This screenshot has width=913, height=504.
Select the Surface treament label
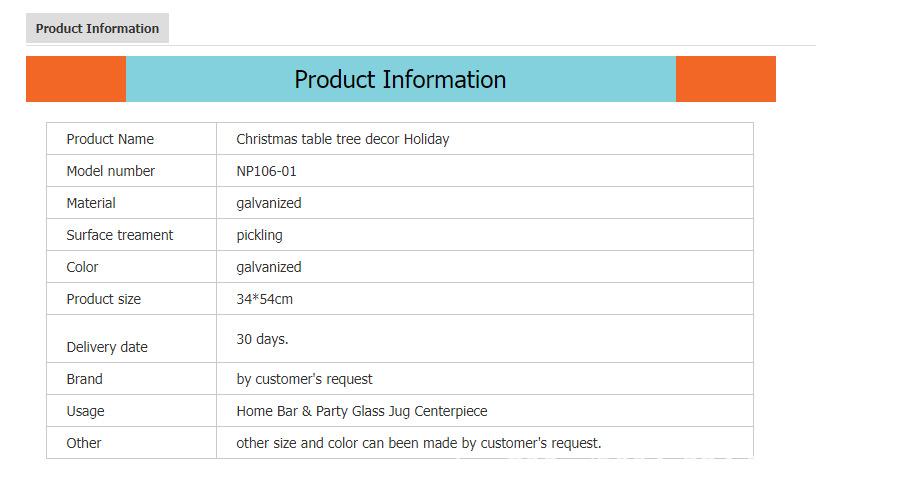click(x=120, y=235)
